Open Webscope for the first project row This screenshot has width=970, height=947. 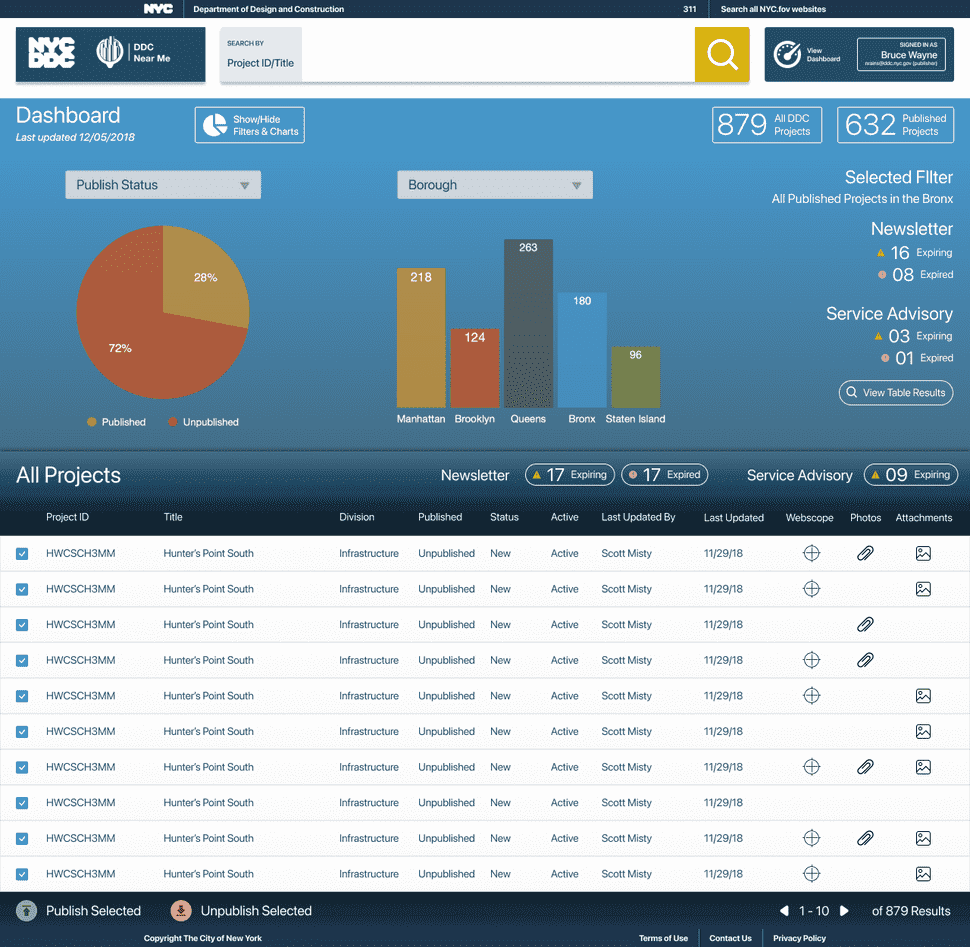click(811, 553)
